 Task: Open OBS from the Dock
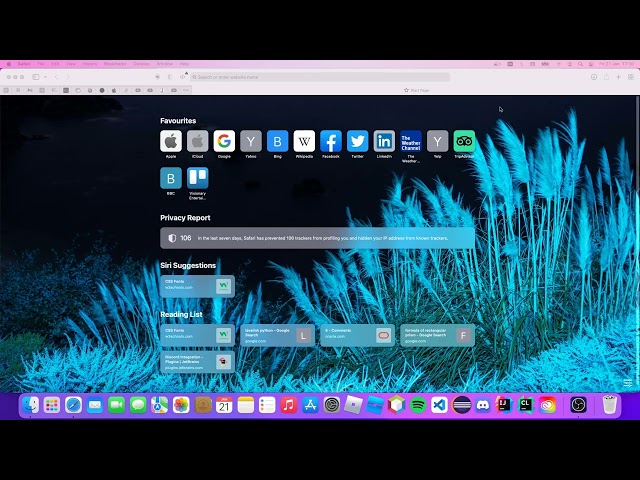pyautogui.click(x=578, y=405)
